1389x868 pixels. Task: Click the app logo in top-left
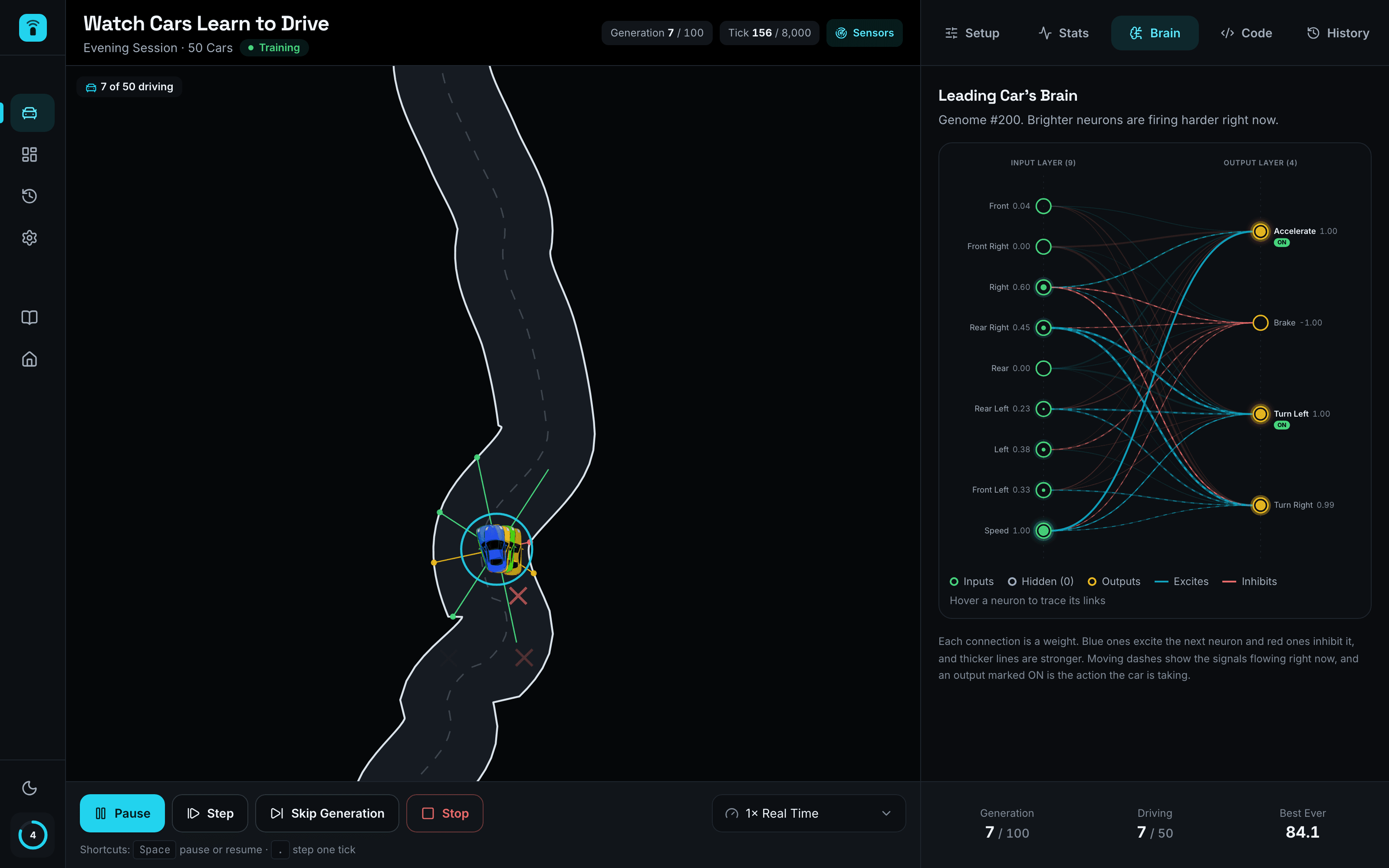pos(33,27)
